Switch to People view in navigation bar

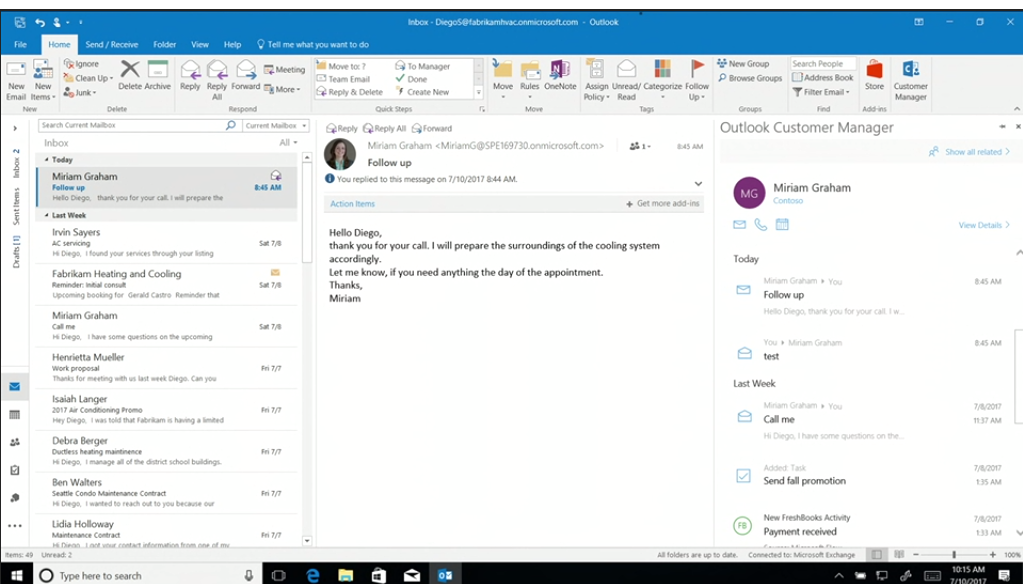[15, 442]
